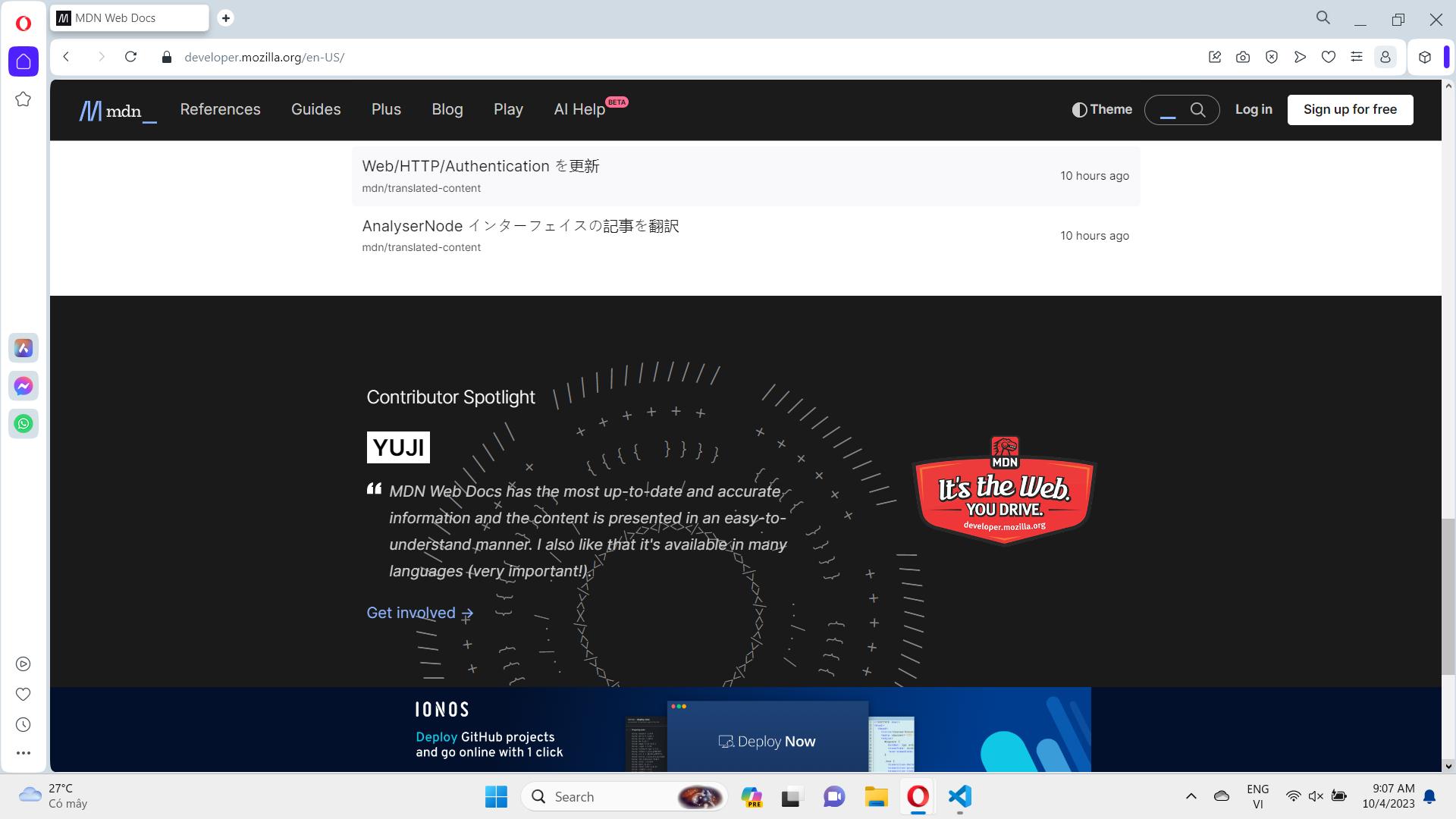Click the browser back navigation arrow

pyautogui.click(x=65, y=57)
